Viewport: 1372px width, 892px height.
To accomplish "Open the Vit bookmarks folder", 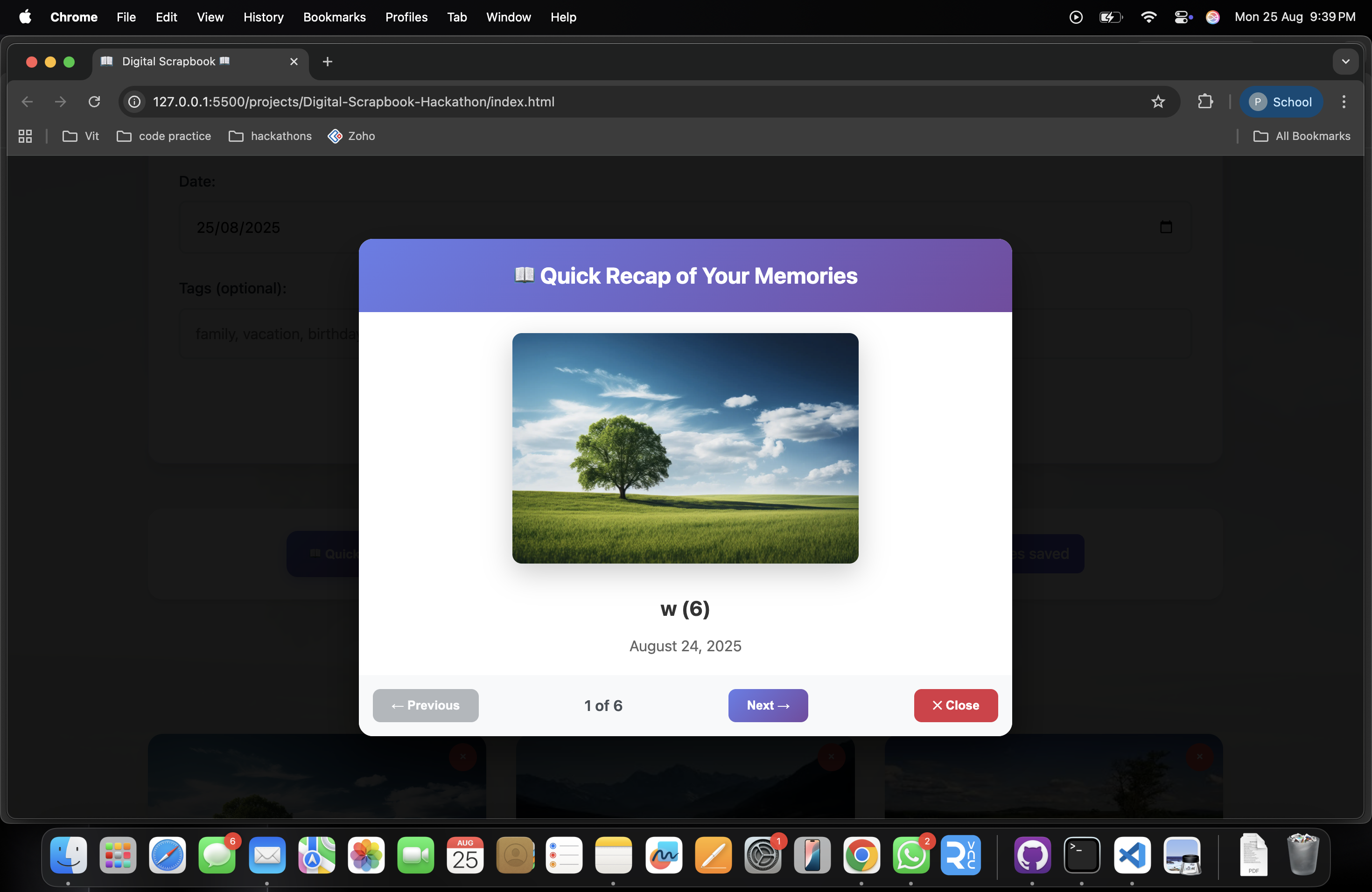I will tap(81, 136).
